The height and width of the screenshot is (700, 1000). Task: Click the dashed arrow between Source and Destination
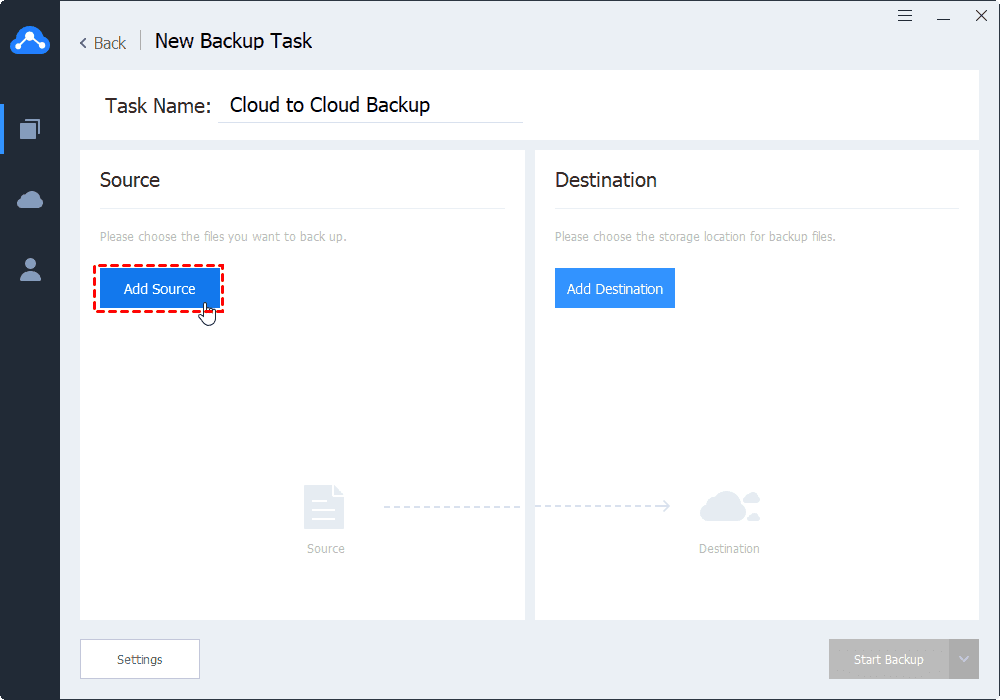(526, 507)
